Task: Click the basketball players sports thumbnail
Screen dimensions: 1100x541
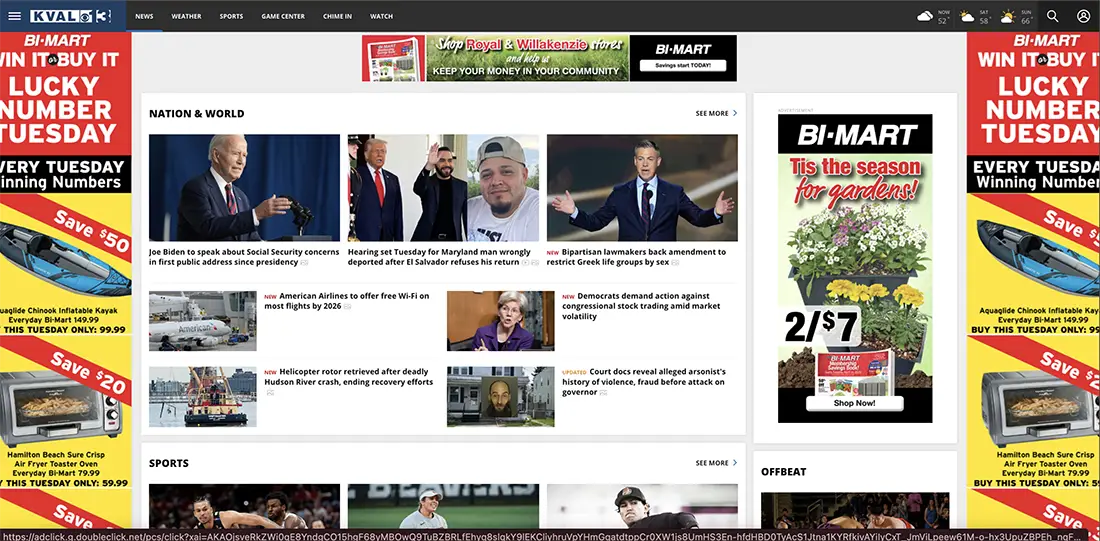Action: point(244,506)
